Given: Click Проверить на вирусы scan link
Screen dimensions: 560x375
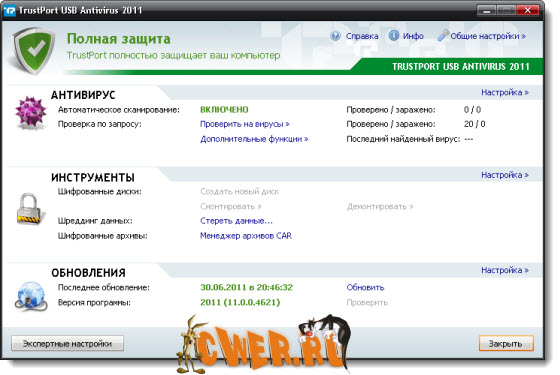Looking at the screenshot, I should click(x=245, y=124).
